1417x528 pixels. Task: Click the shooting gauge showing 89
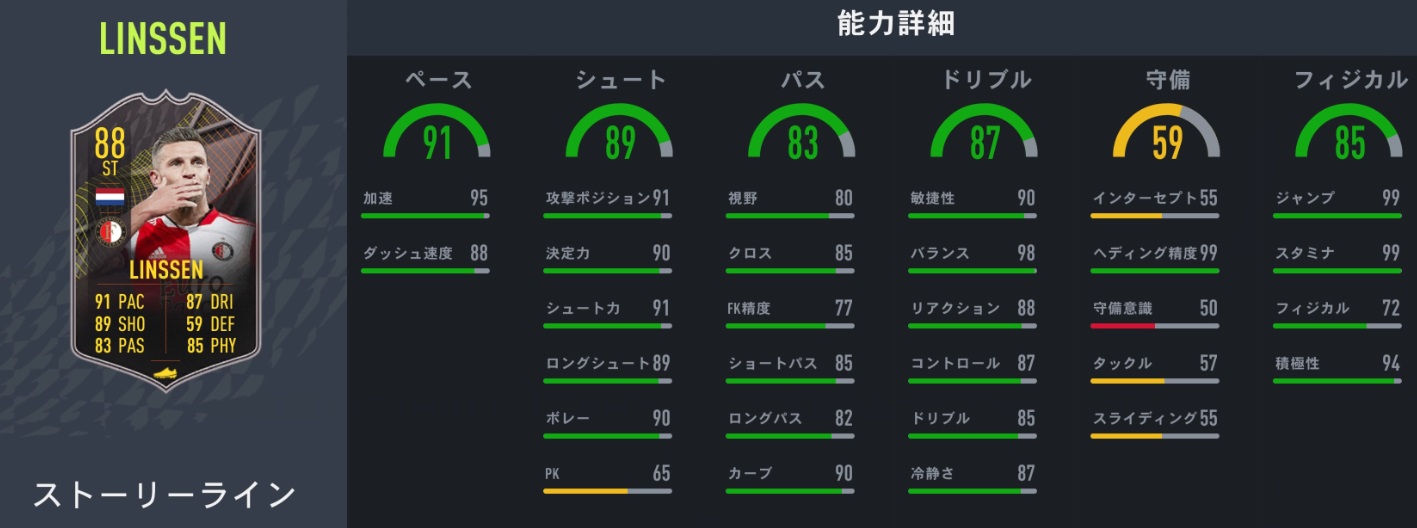click(620, 133)
